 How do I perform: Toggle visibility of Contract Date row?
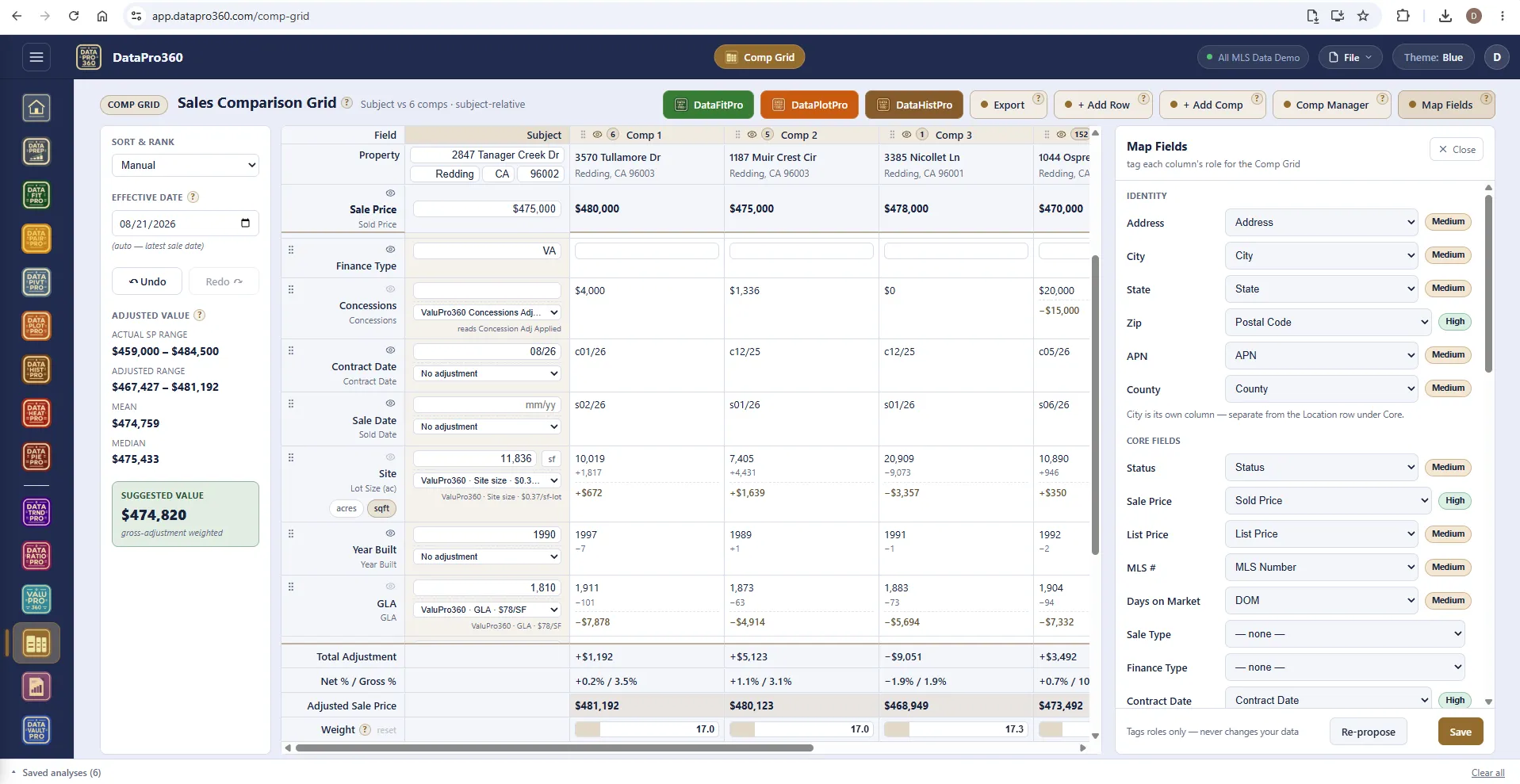tap(390, 350)
